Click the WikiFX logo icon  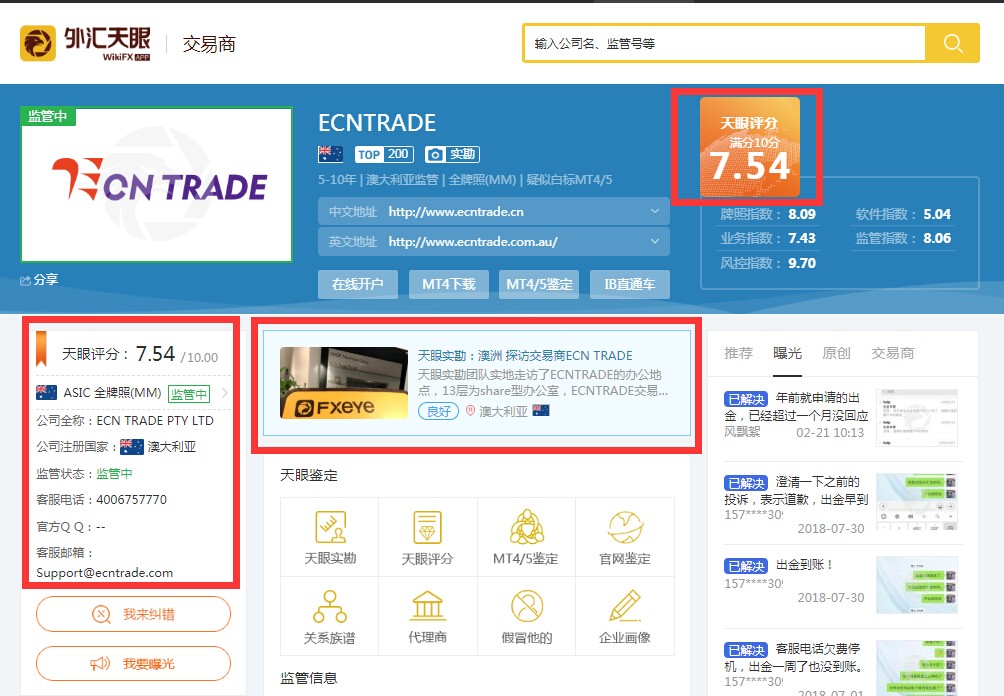38,44
